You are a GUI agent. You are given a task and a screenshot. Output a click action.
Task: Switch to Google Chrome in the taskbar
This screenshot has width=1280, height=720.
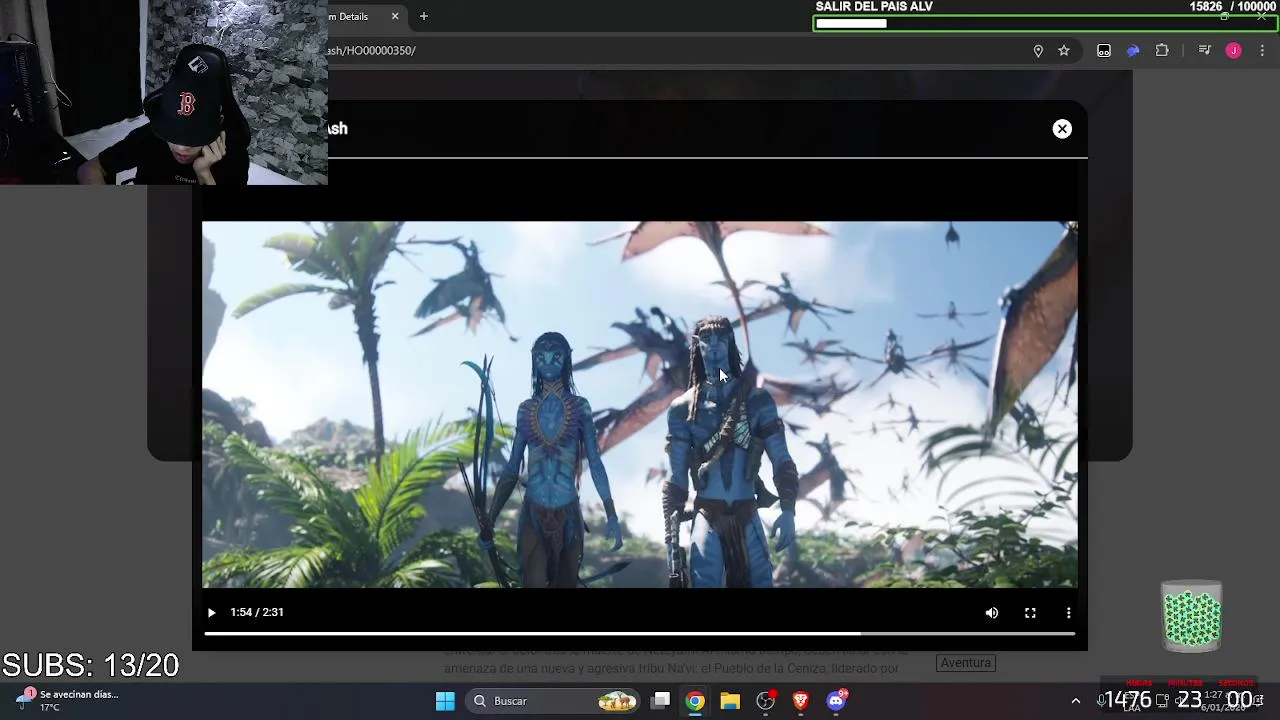(x=695, y=701)
